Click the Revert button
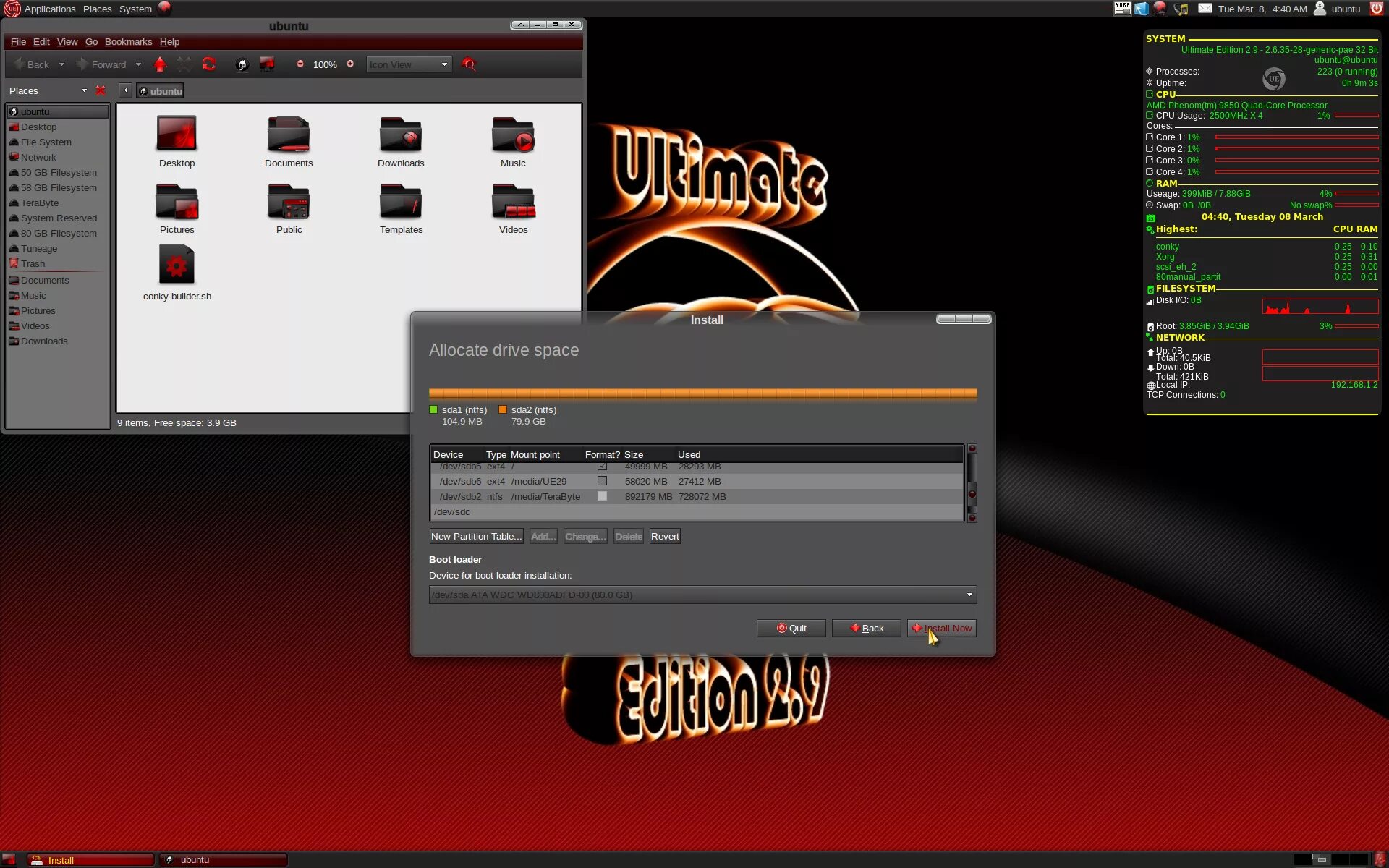This screenshot has width=1389, height=868. click(x=664, y=536)
